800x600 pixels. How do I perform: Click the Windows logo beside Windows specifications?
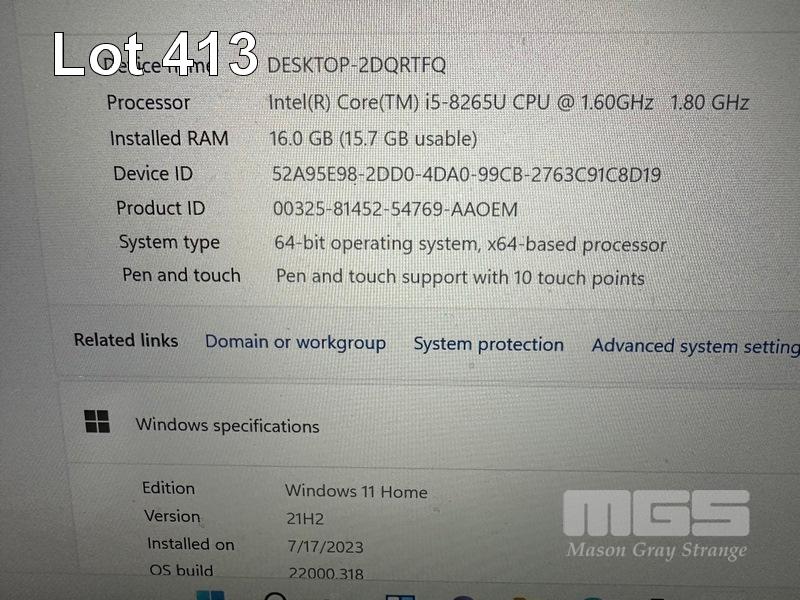[x=97, y=421]
